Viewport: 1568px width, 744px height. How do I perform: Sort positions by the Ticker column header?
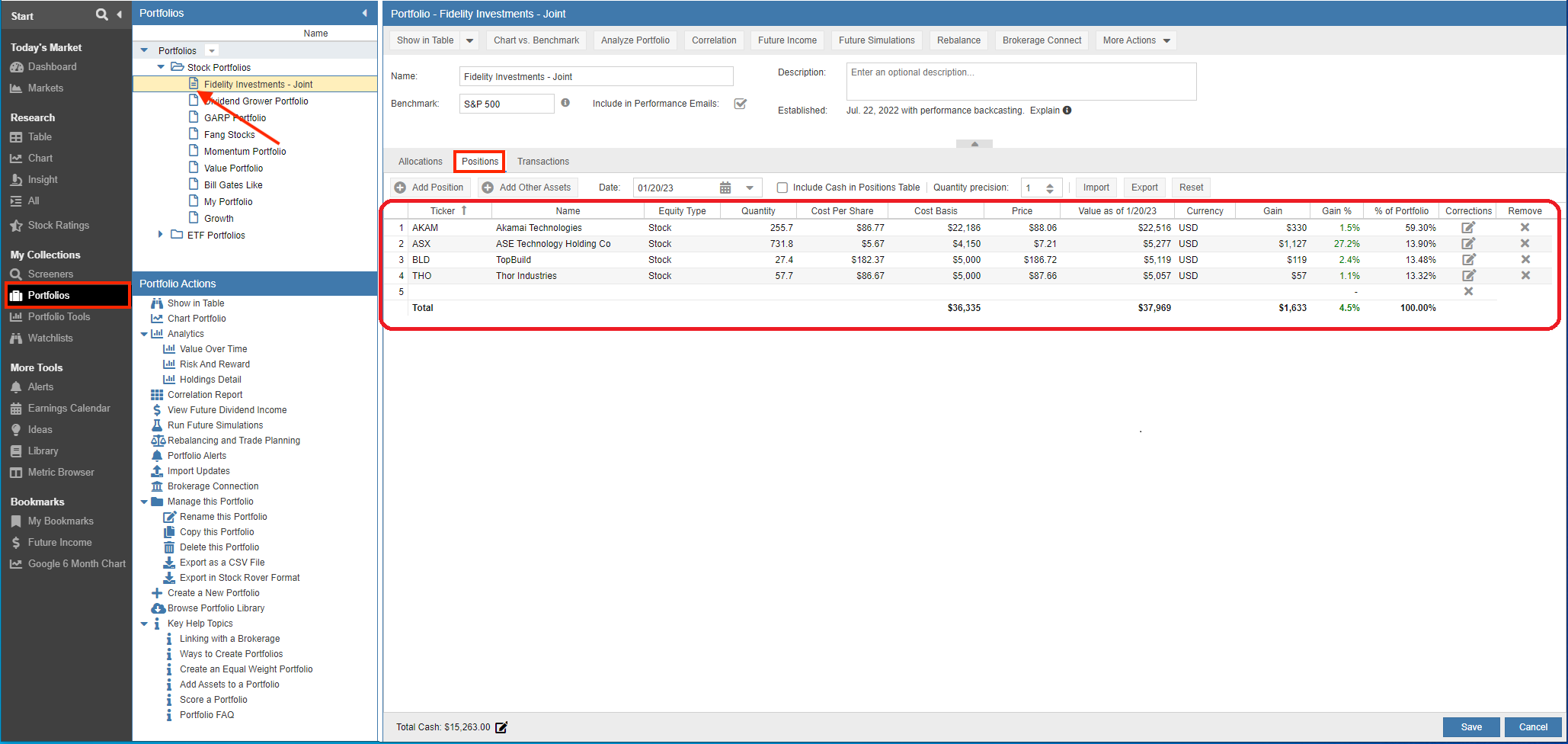pyautogui.click(x=450, y=211)
